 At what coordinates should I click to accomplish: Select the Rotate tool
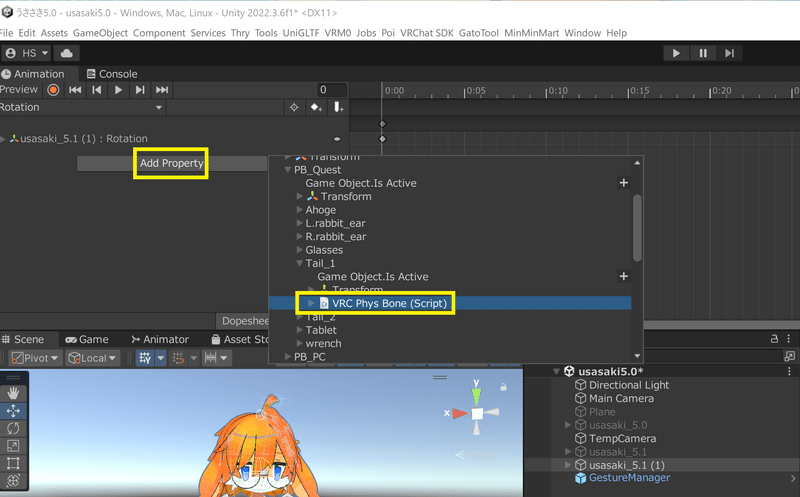(13, 428)
